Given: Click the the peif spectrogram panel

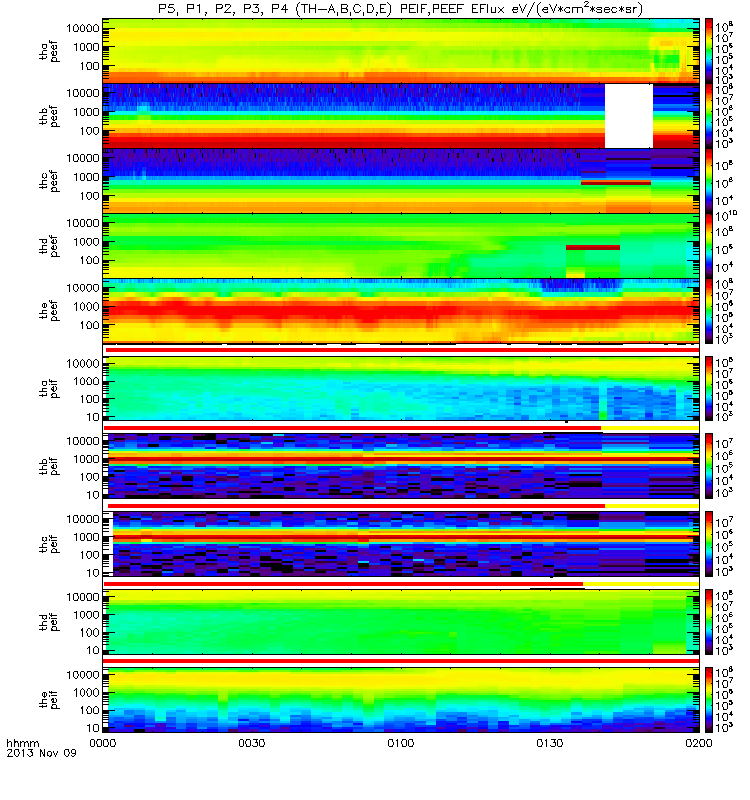Looking at the screenshot, I should [401, 699].
